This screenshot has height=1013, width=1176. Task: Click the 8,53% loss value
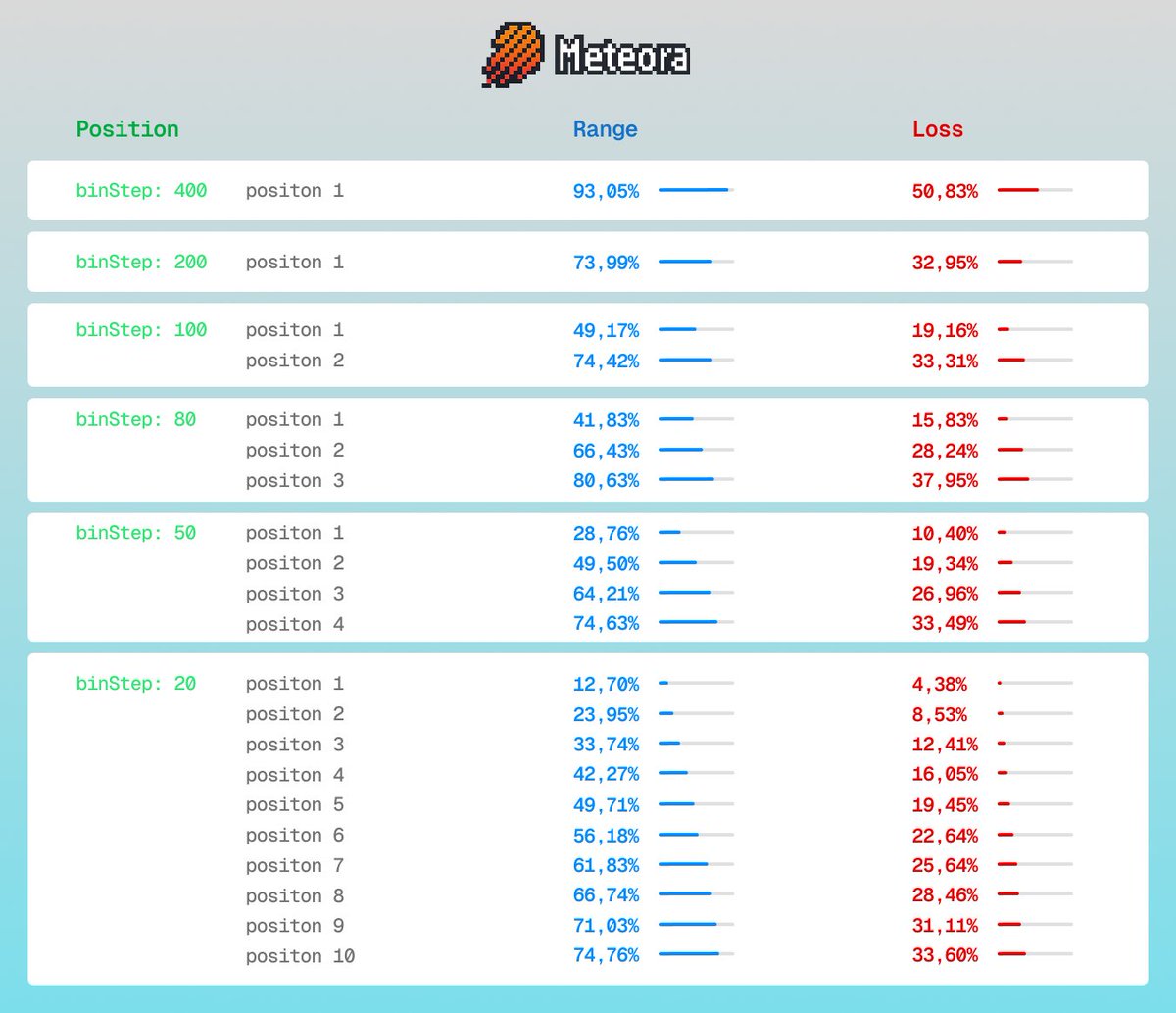(940, 715)
